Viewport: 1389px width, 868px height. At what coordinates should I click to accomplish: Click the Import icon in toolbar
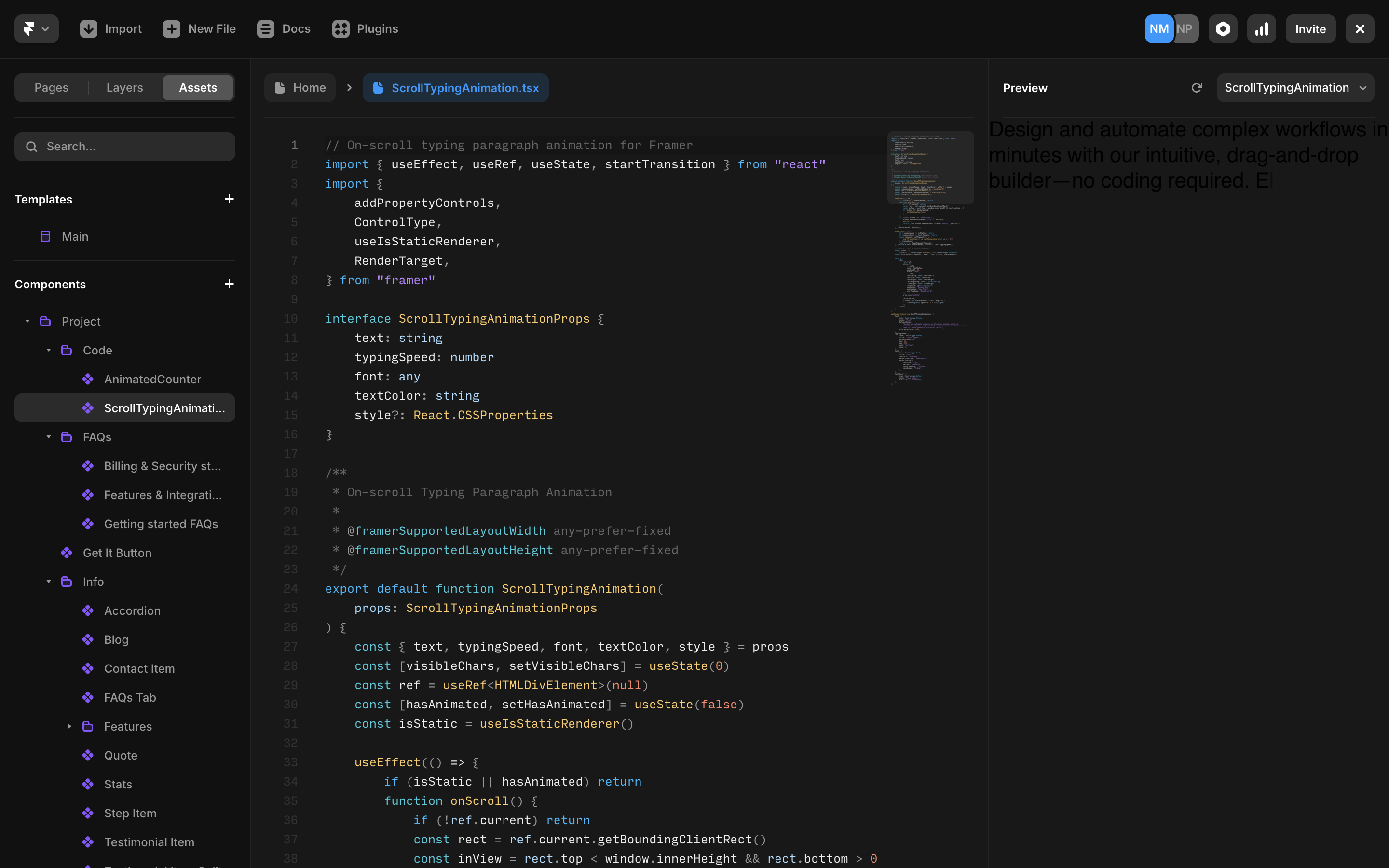pyautogui.click(x=88, y=29)
